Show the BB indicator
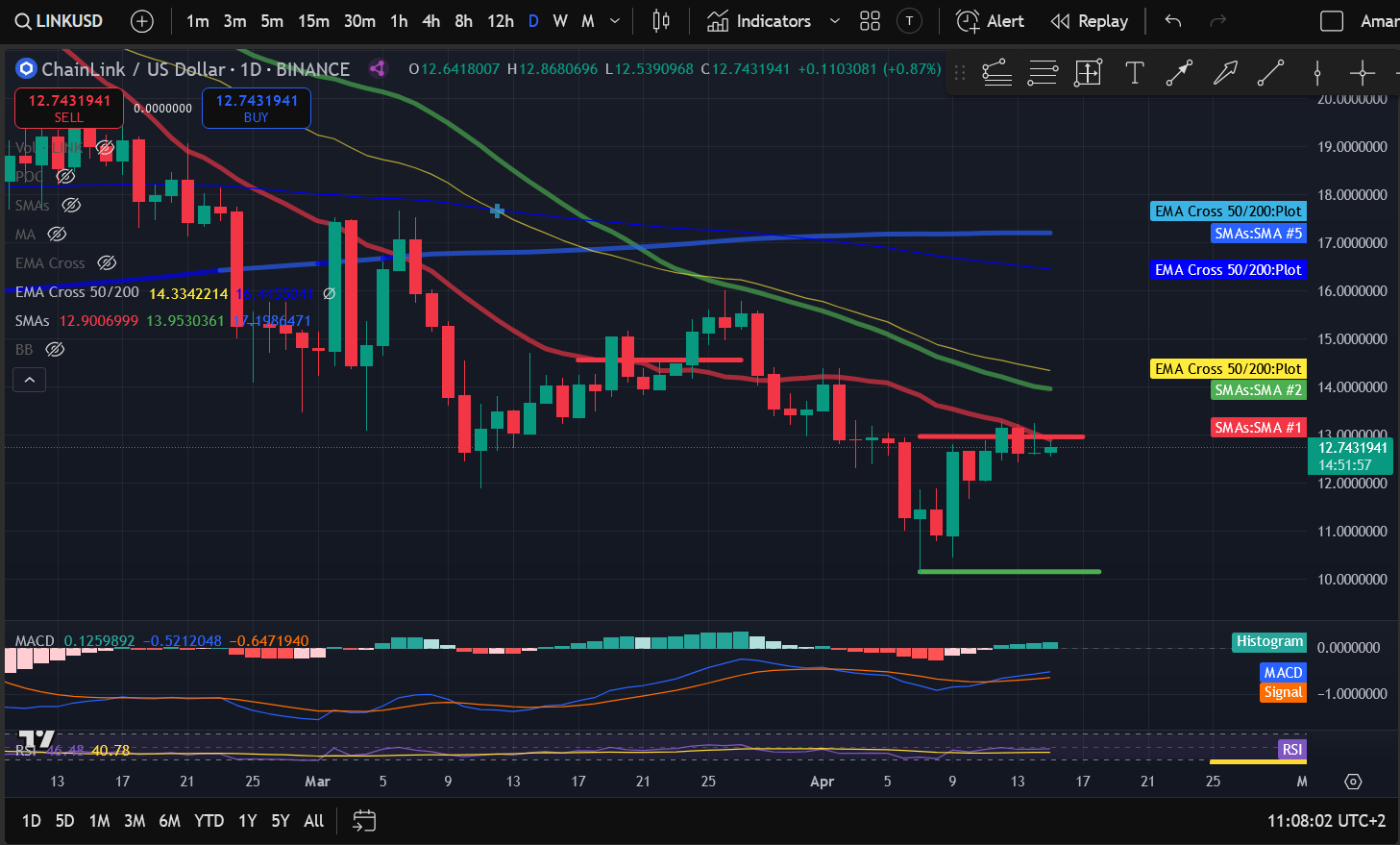 [x=55, y=349]
